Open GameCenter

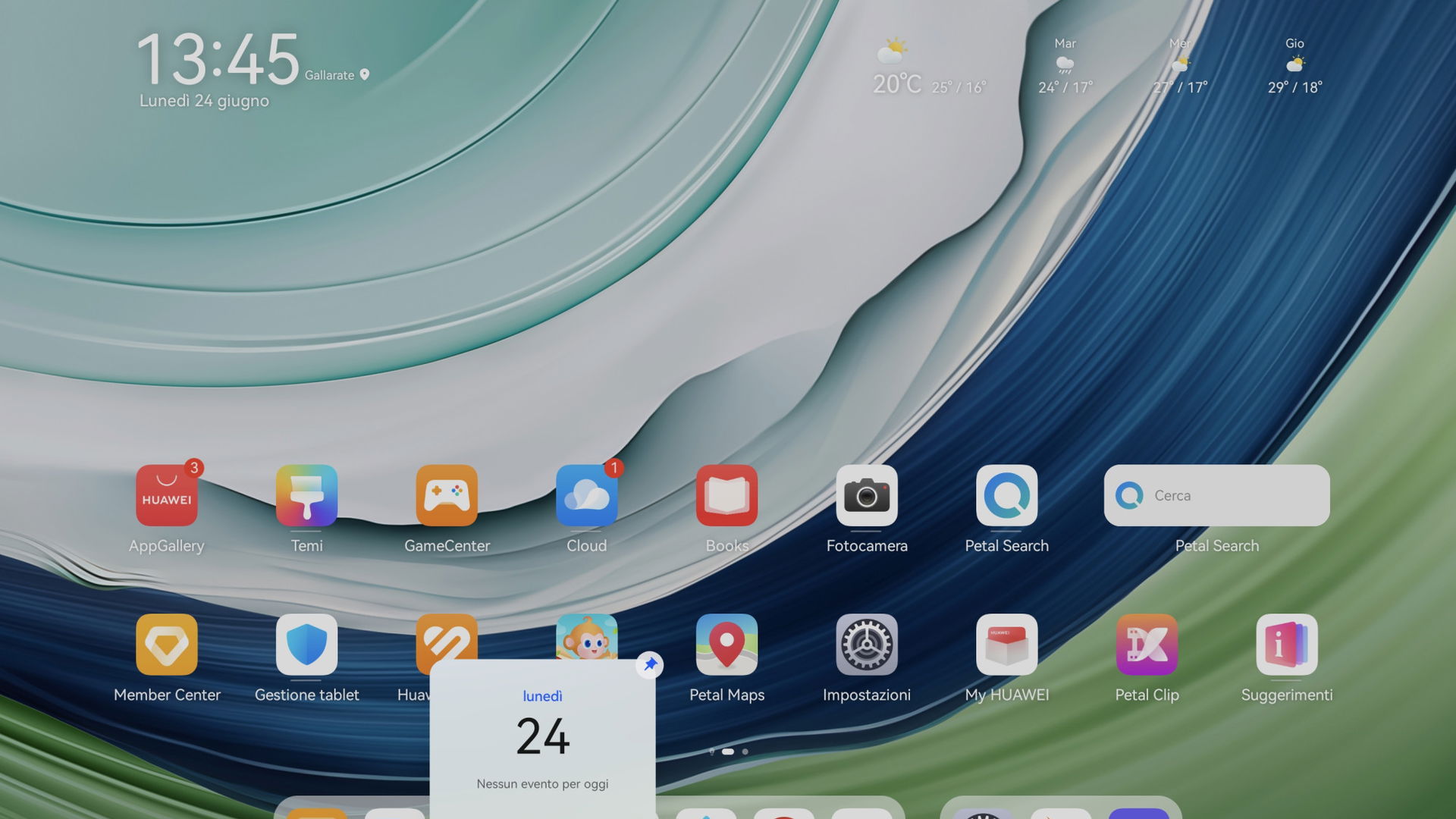[447, 495]
